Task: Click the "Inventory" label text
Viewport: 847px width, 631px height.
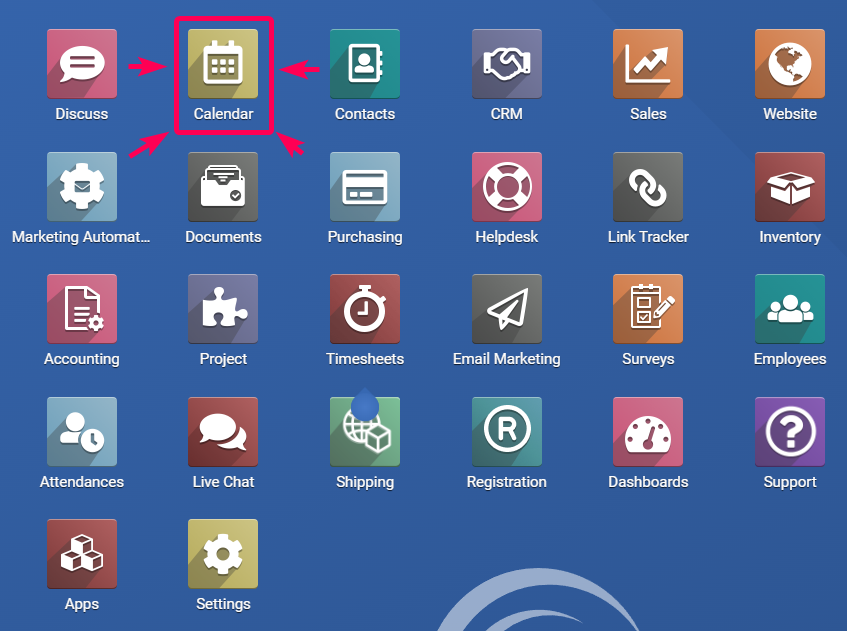Action: [x=790, y=237]
